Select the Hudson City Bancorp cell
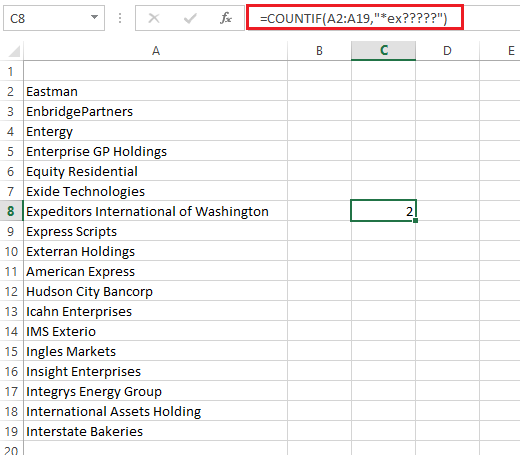Screen dimensions: 520x455 (156, 291)
